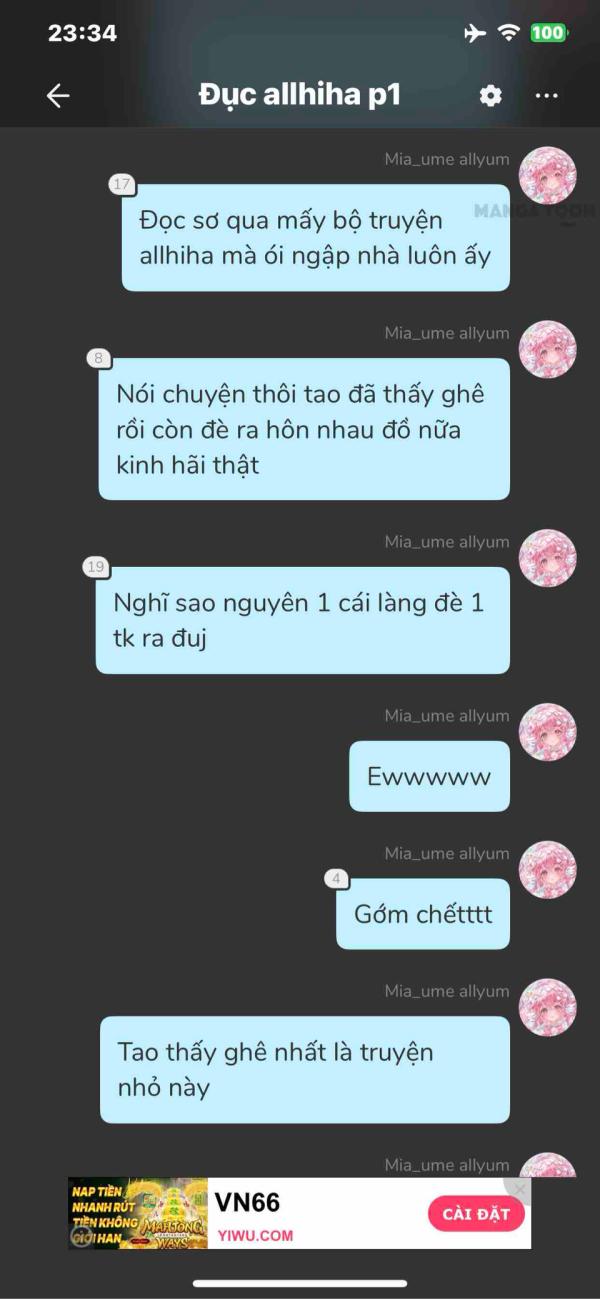Tap avatar beside 'Gớm chếtttt' message
This screenshot has height=1299, width=600.
(548, 870)
